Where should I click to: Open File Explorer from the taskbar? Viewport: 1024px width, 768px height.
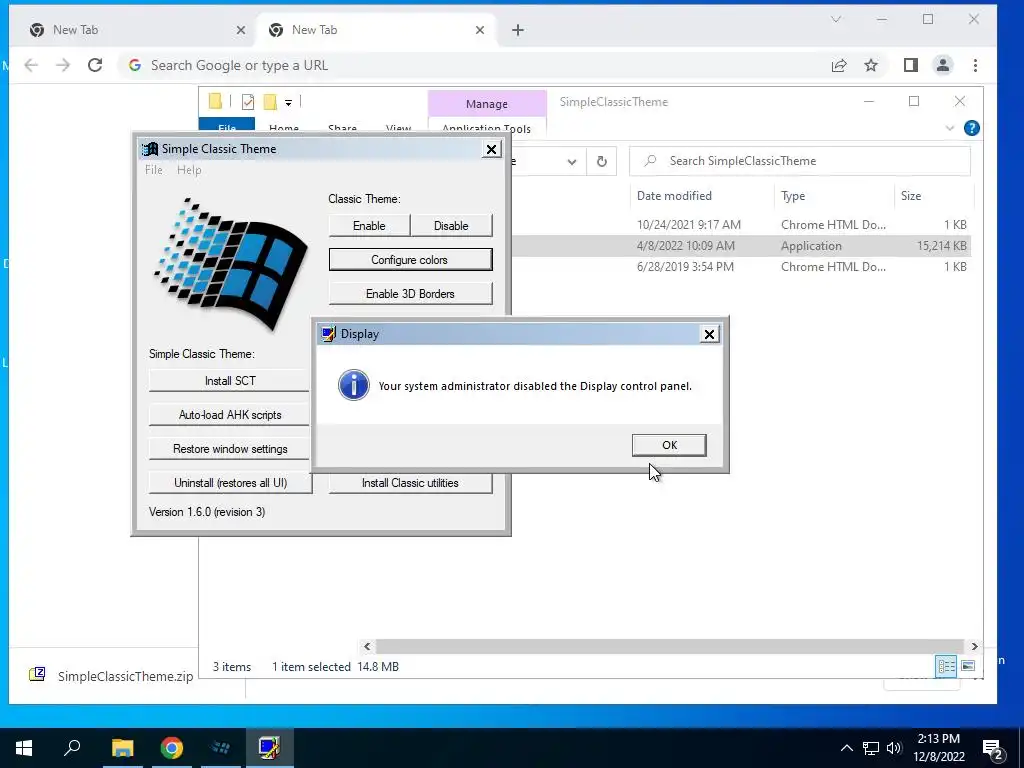[x=122, y=748]
